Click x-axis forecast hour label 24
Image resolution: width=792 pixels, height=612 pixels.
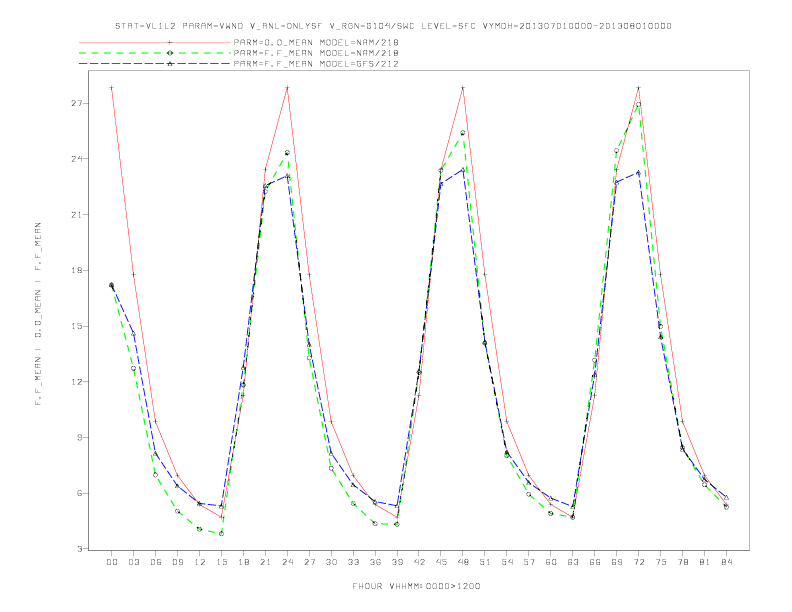pos(287,562)
